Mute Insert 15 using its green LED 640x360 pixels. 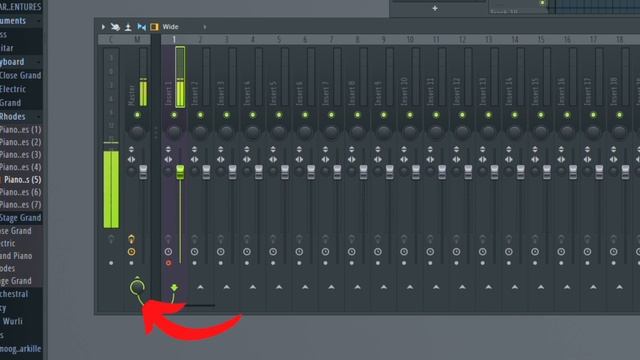pos(541,115)
